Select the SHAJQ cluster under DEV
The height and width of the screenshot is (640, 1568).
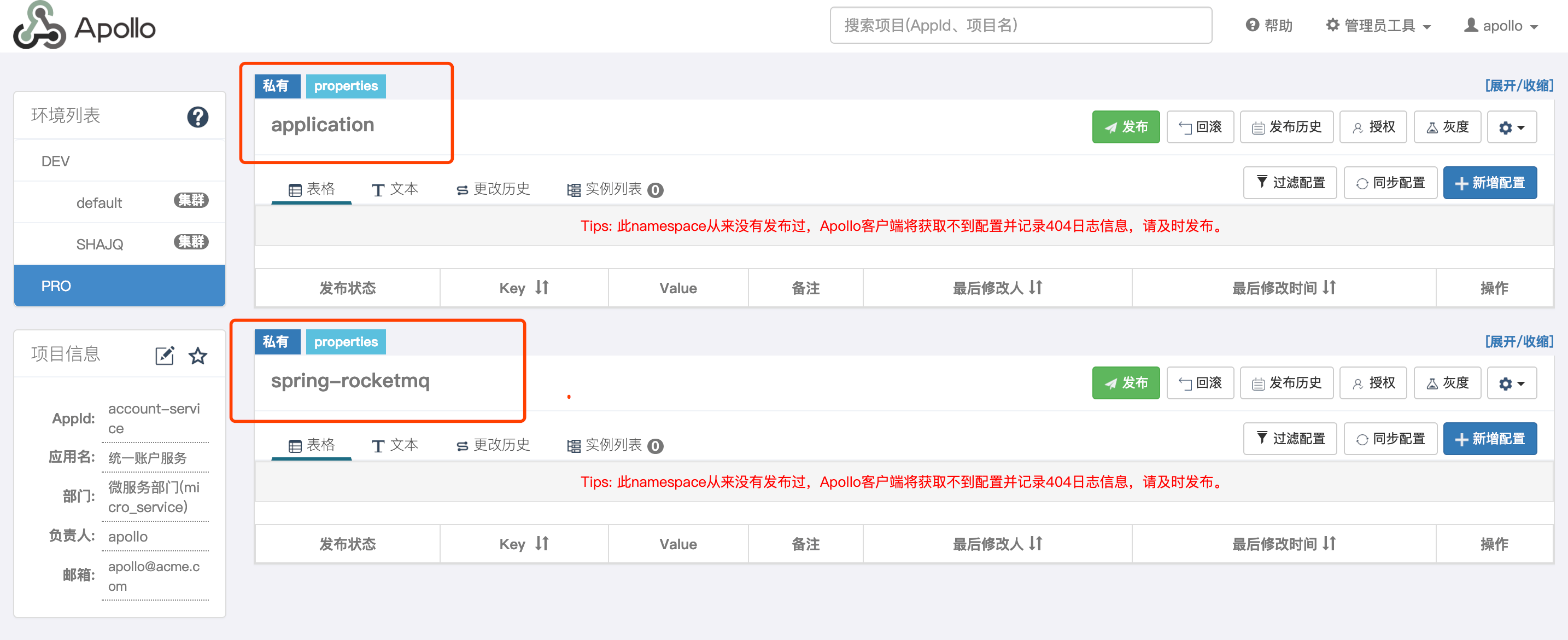[x=100, y=244]
